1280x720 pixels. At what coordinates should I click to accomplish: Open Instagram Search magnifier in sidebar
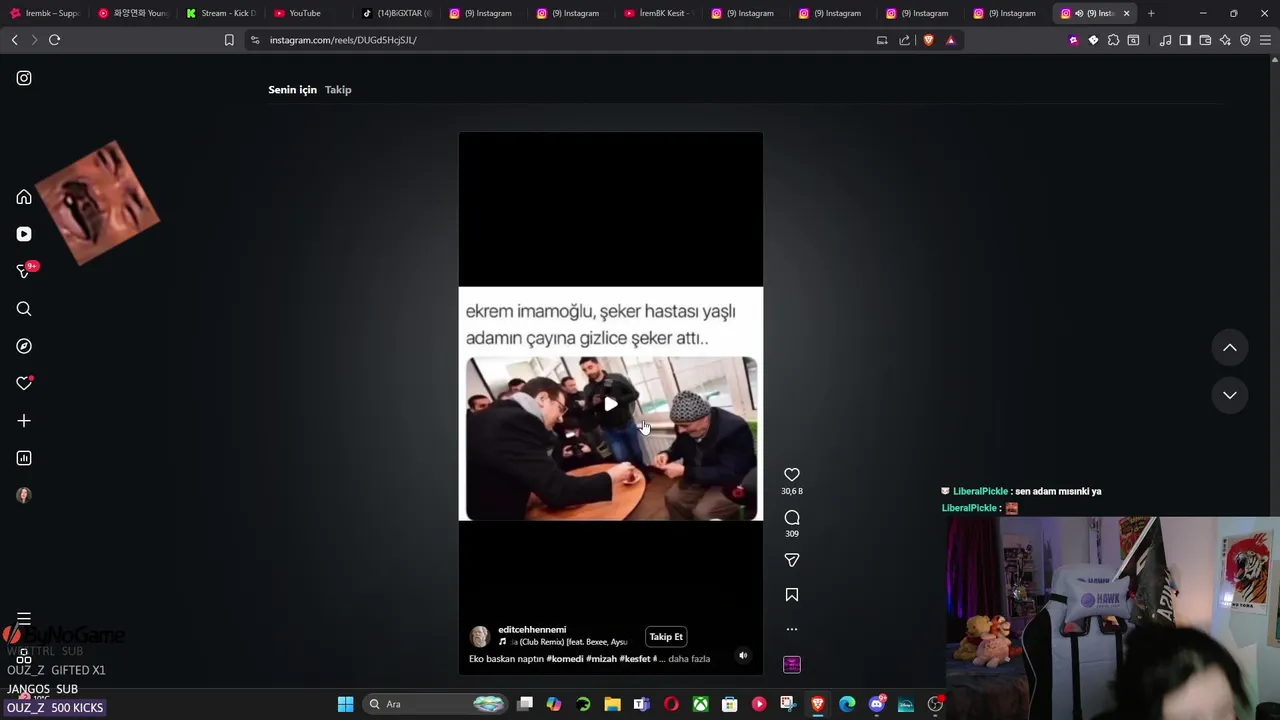[24, 309]
